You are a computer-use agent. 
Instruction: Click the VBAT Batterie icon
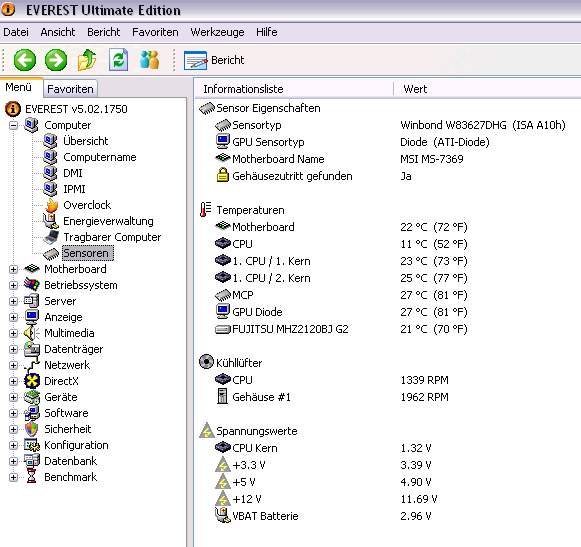point(223,515)
